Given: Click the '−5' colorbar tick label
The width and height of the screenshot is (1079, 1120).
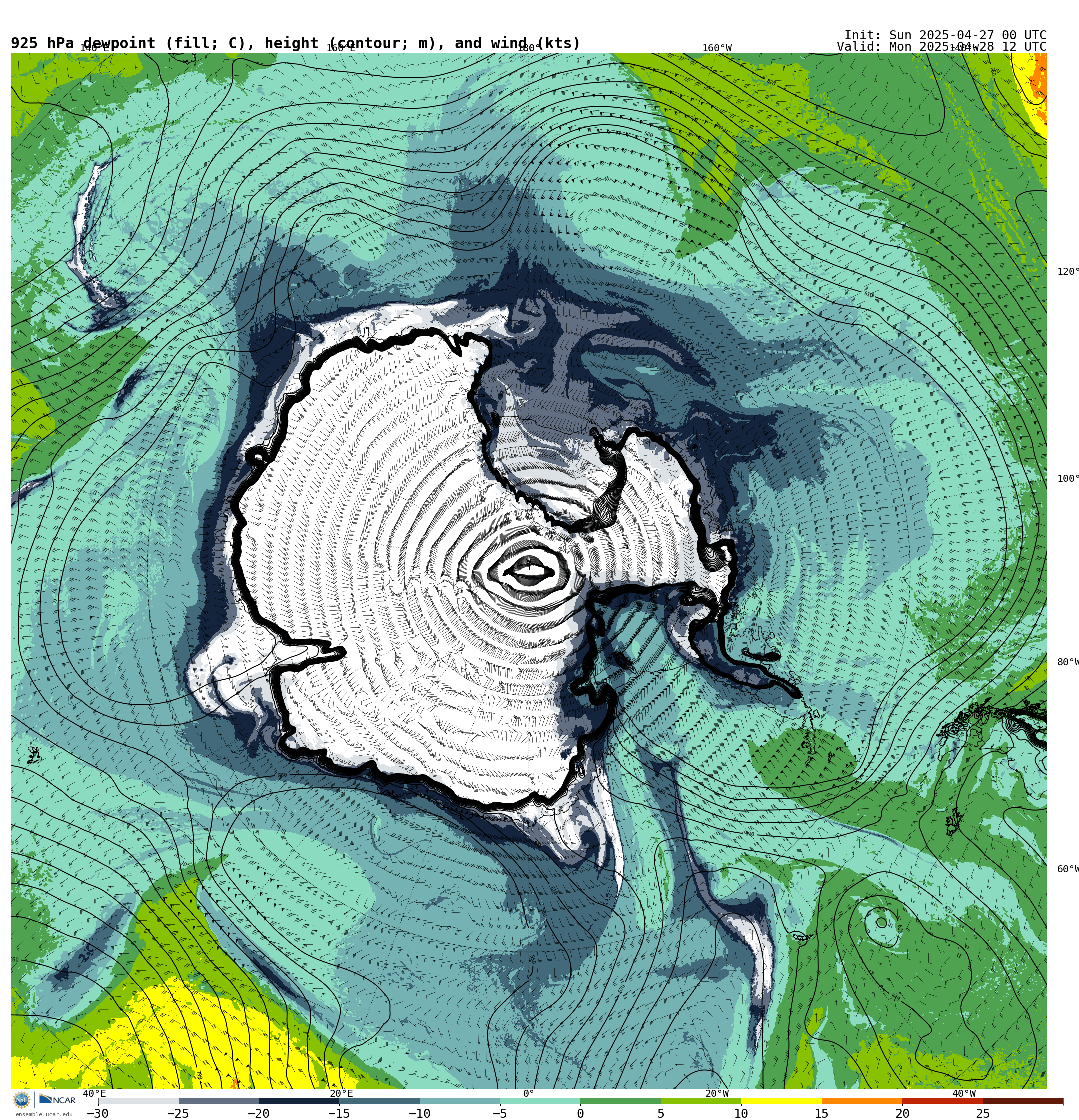Looking at the screenshot, I should tap(499, 1113).
